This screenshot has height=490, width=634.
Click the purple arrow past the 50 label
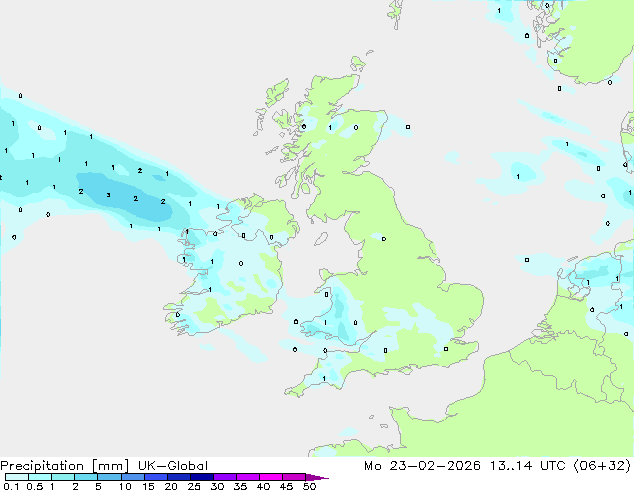point(317,477)
